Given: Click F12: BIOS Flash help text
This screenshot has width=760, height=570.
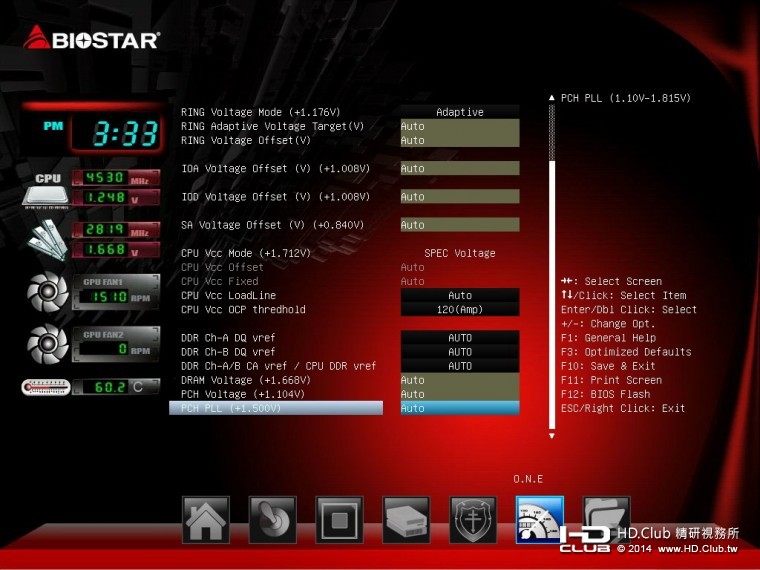Looking at the screenshot, I should [605, 394].
